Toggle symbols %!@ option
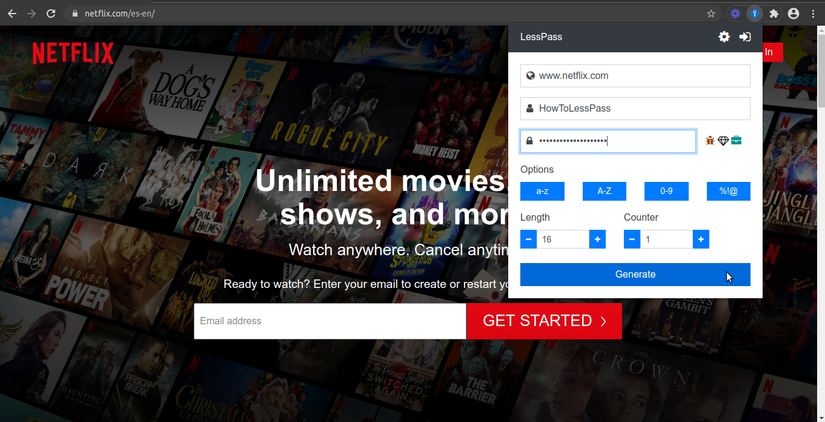This screenshot has width=825, height=422. tap(728, 191)
